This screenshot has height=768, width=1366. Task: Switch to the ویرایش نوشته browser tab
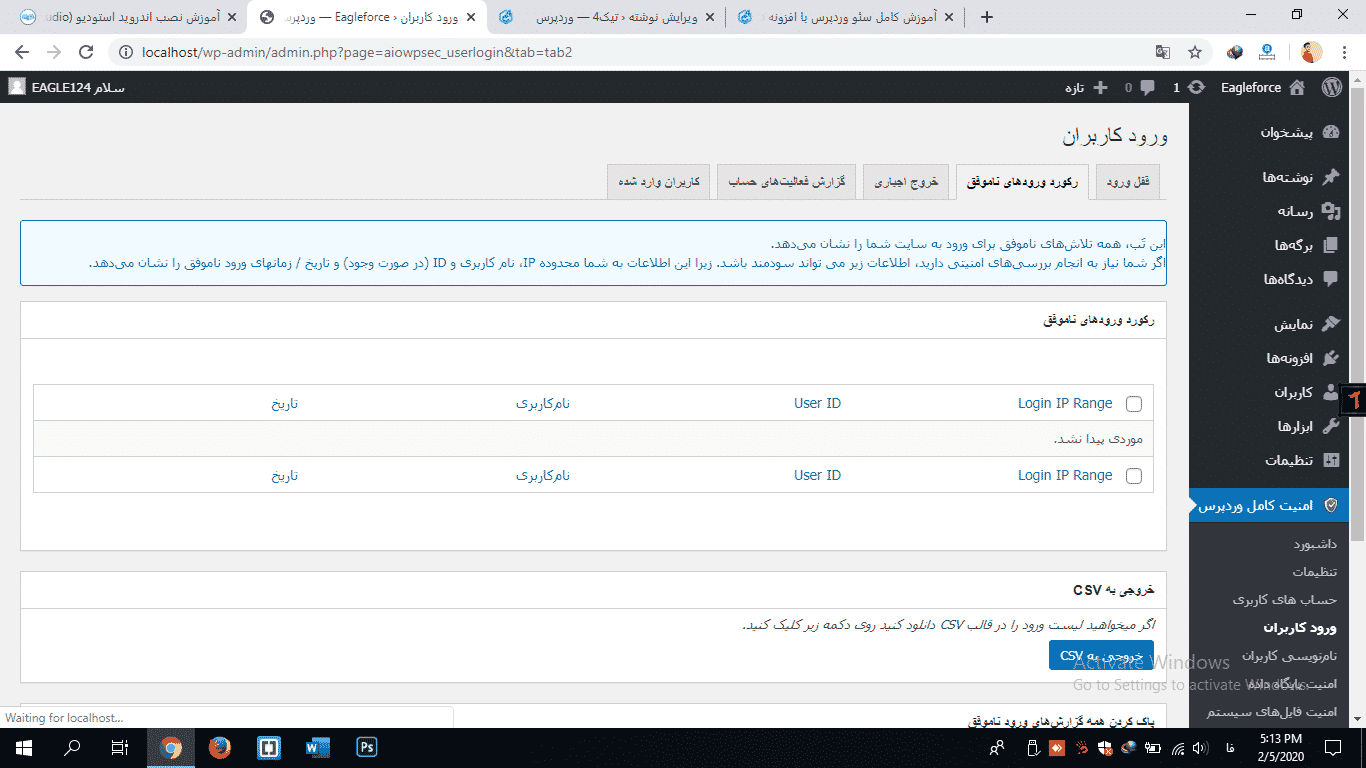click(607, 17)
